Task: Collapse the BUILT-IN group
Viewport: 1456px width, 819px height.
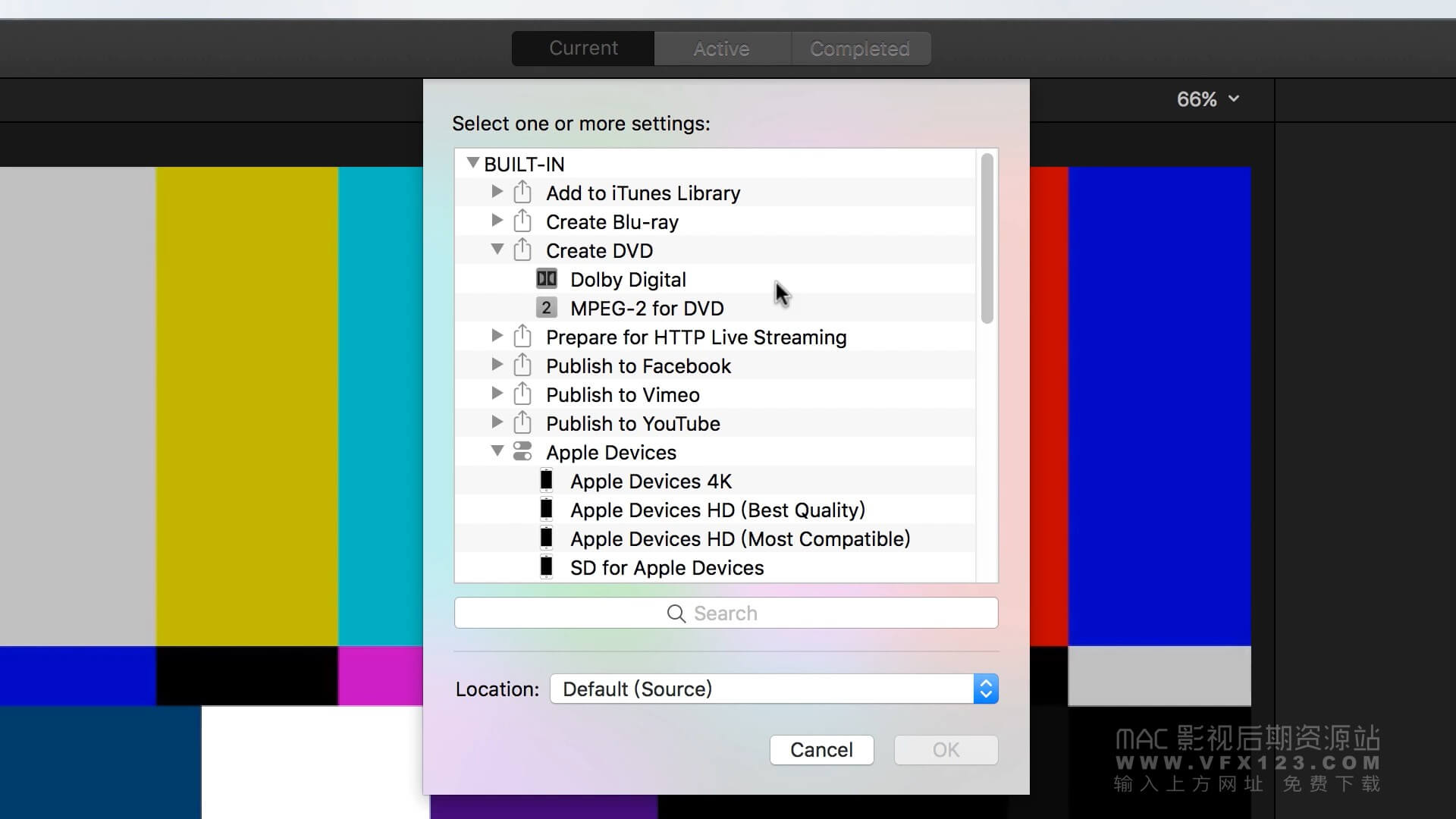Action: point(472,163)
